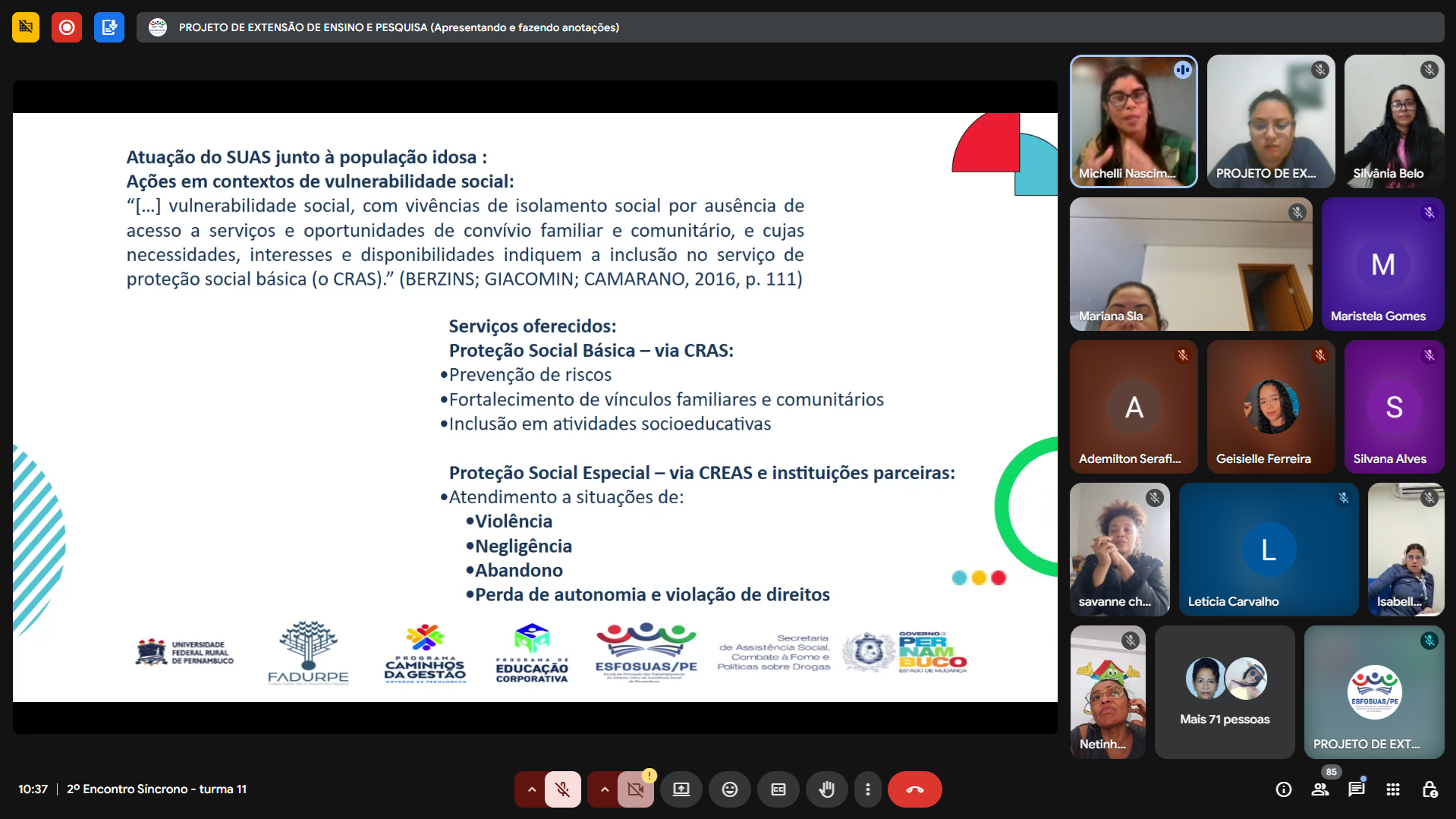This screenshot has height=819, width=1456.
Task: Open more options three-dot menu
Action: [867, 789]
